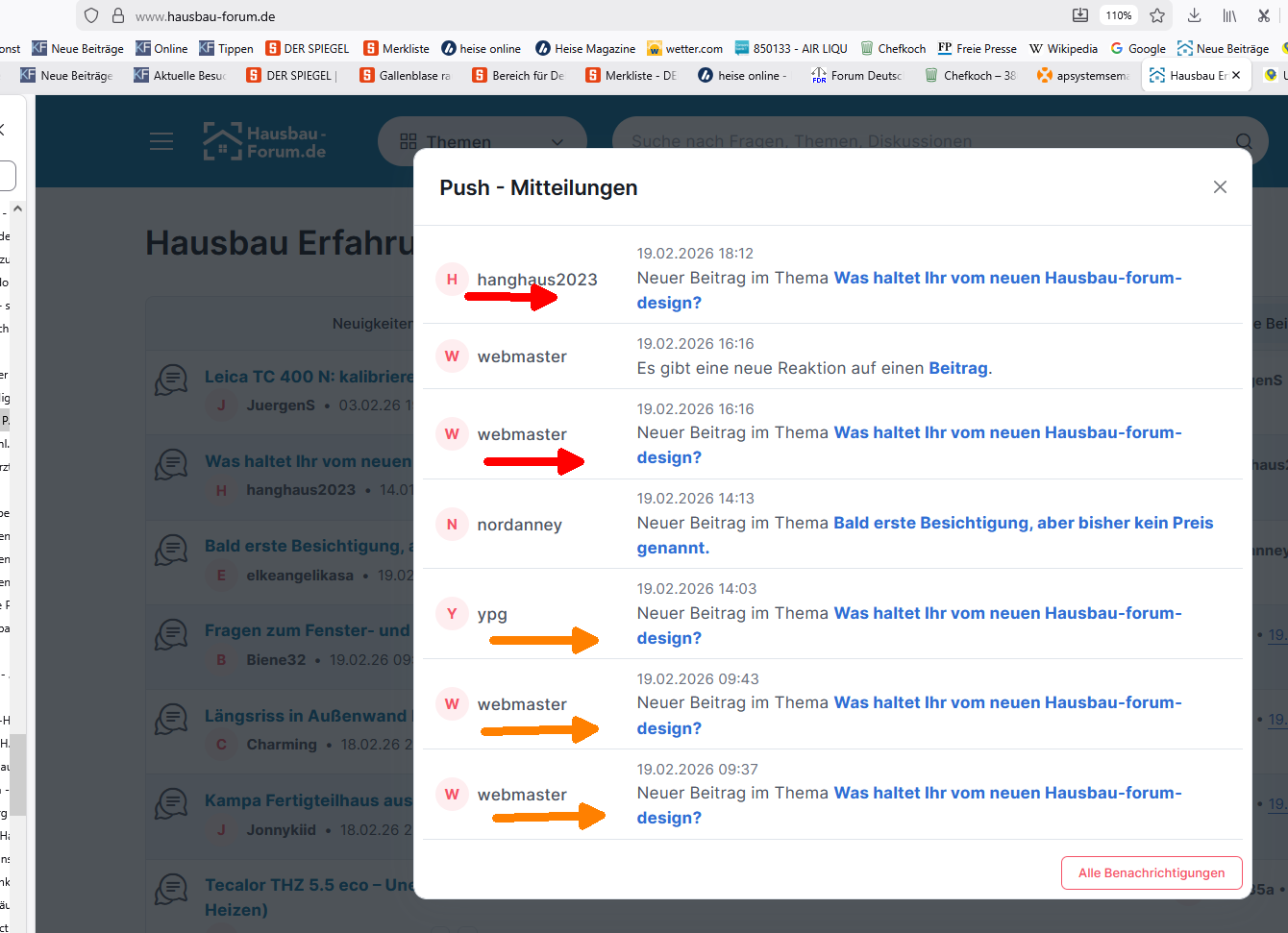This screenshot has width=1288, height=933.
Task: Click hanghaus2023 avatar in notifications
Action: 452,279
